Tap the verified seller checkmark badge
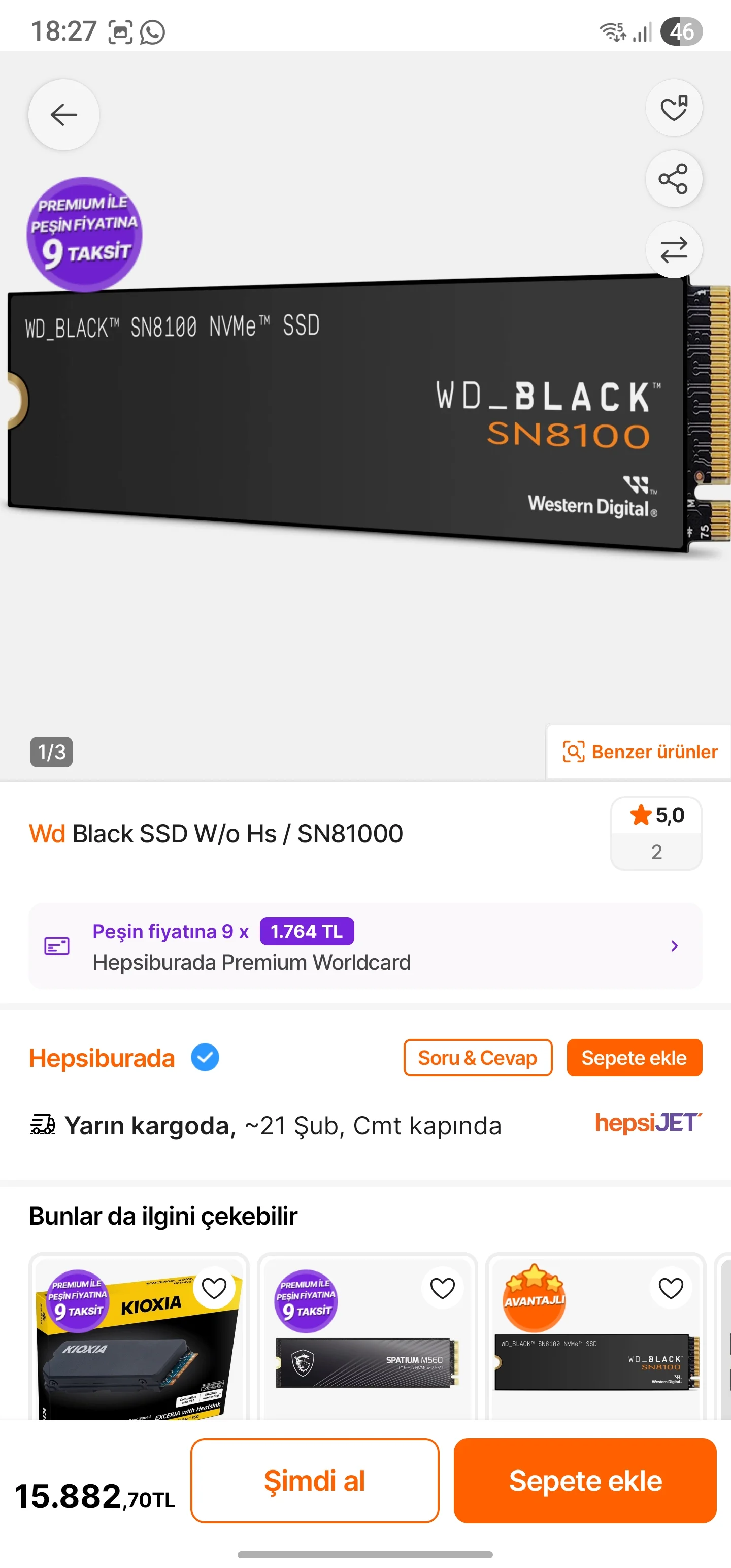731x1568 pixels. tap(205, 1058)
